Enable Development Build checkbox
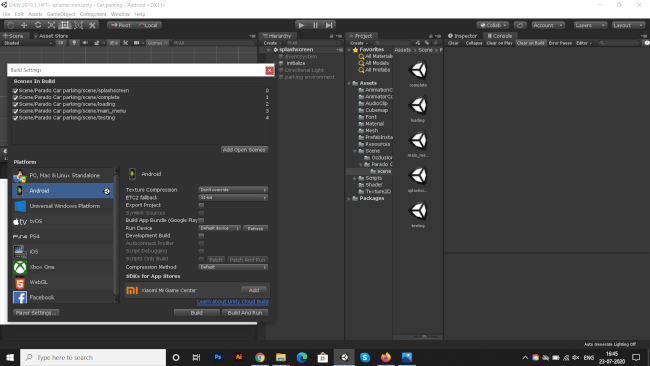The height and width of the screenshot is (366, 650). [201, 236]
